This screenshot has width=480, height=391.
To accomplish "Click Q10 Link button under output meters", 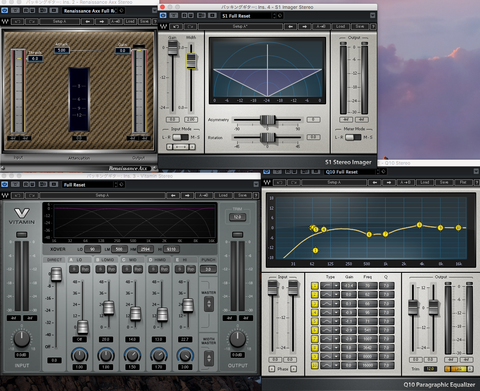I will click(x=459, y=369).
